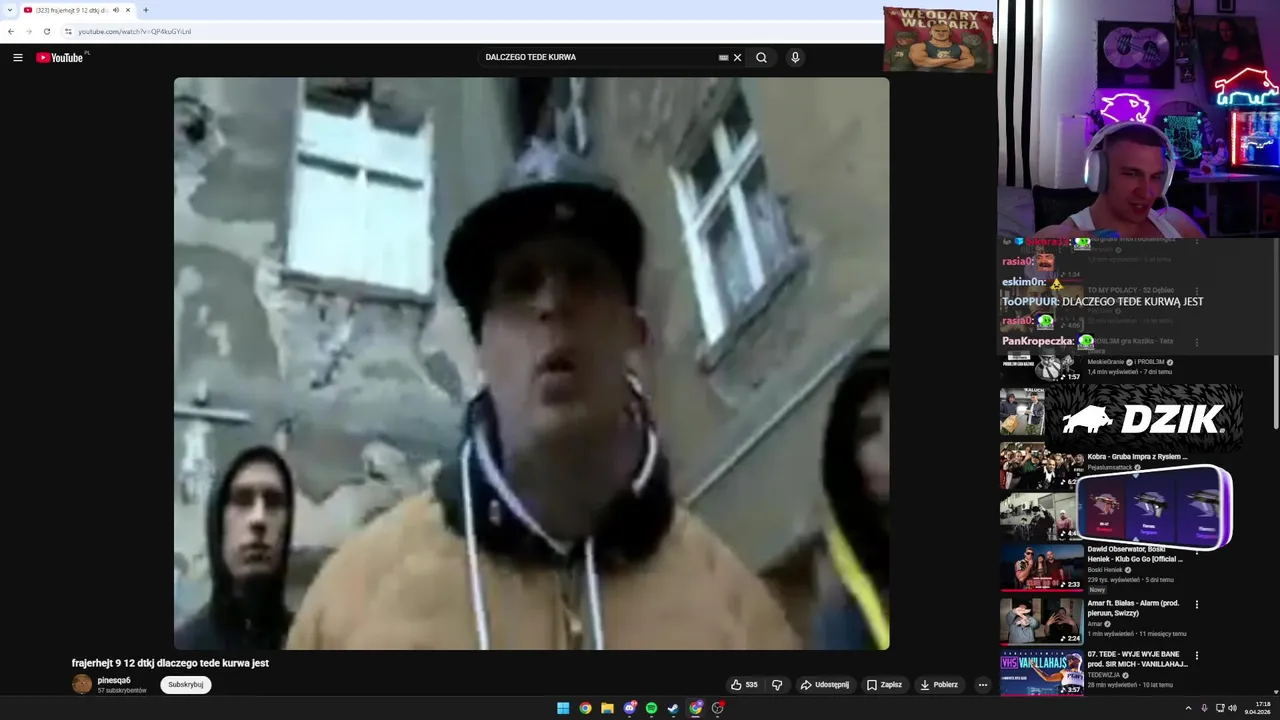Subscribe to pinesqa6 channel
1280x720 pixels.
(185, 685)
